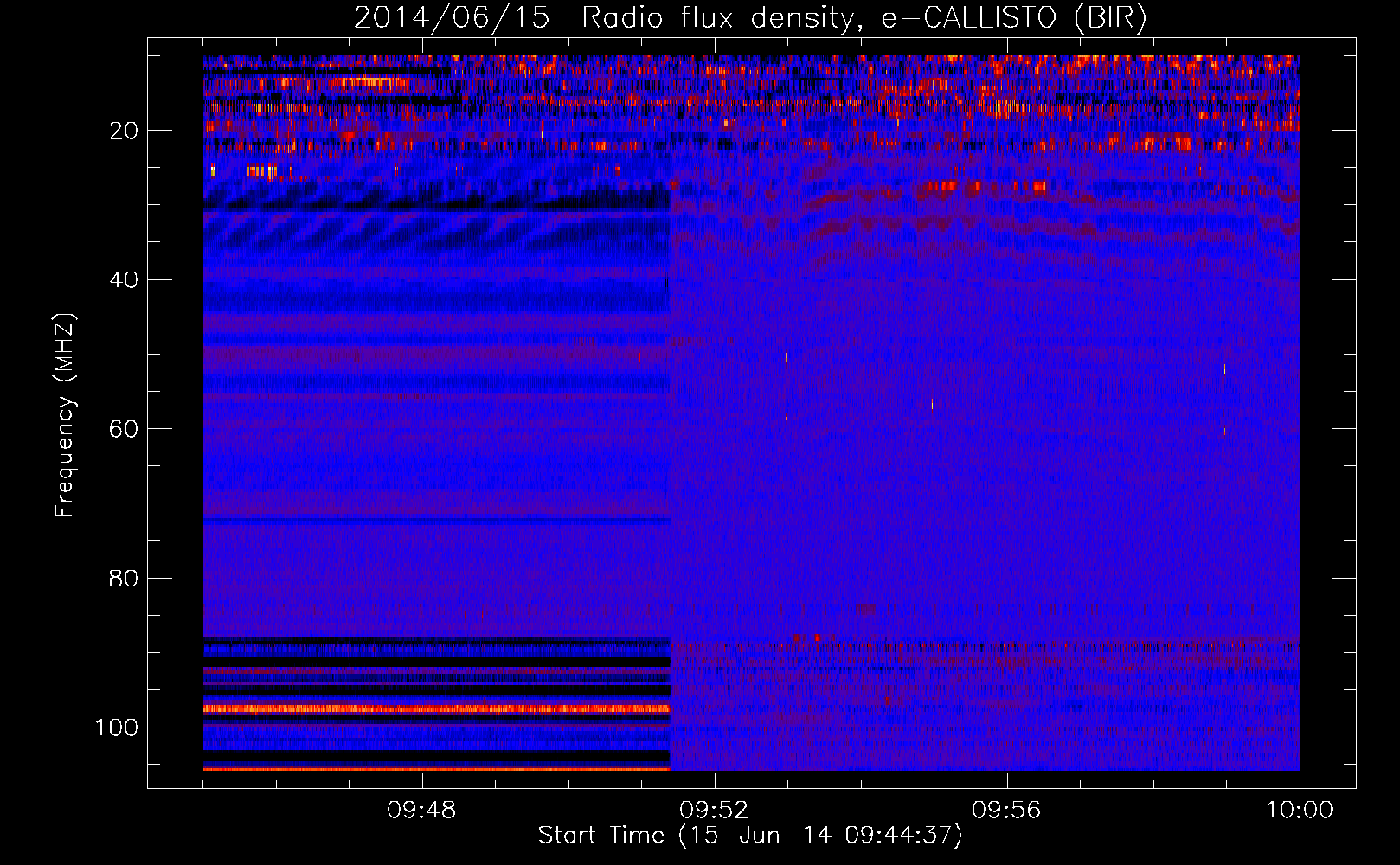Viewport: 1400px width, 865px height.
Task: Click the 09:56 time tick label
Action: click(x=1006, y=811)
